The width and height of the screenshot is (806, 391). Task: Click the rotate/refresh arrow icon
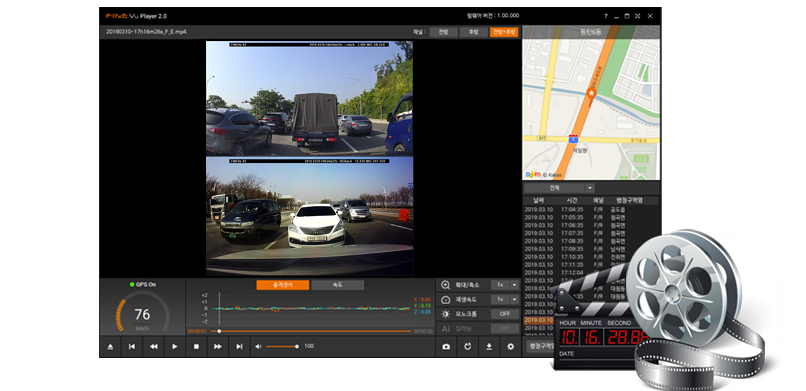pos(467,347)
